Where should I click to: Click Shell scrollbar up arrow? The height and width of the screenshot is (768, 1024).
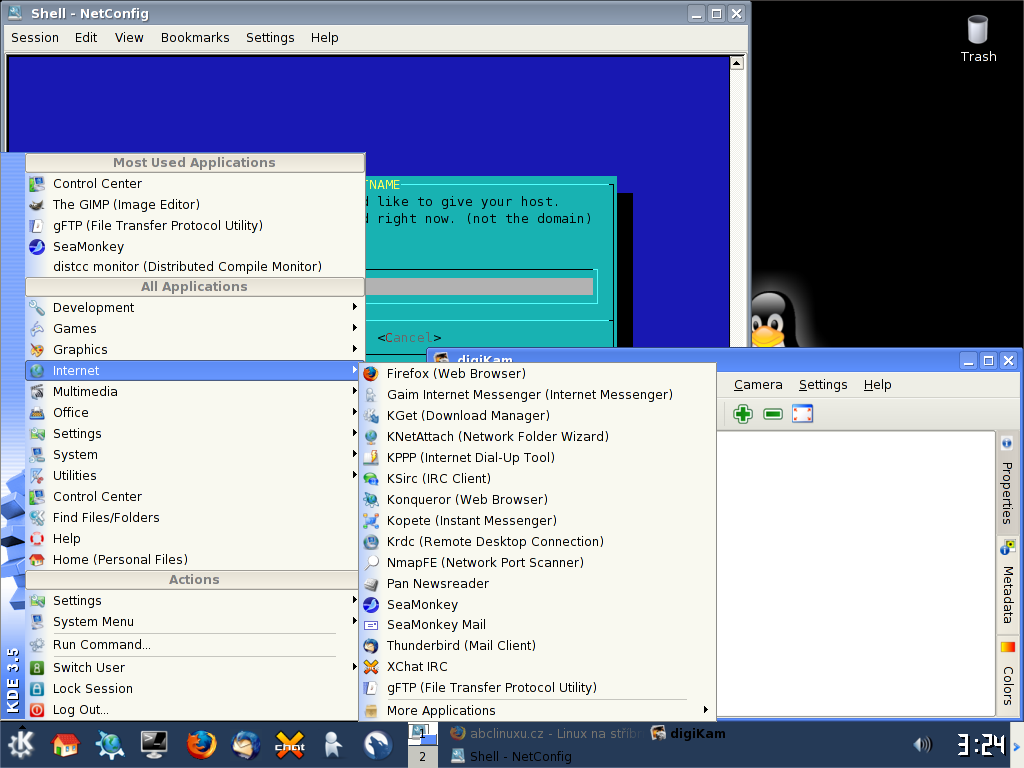[737, 63]
